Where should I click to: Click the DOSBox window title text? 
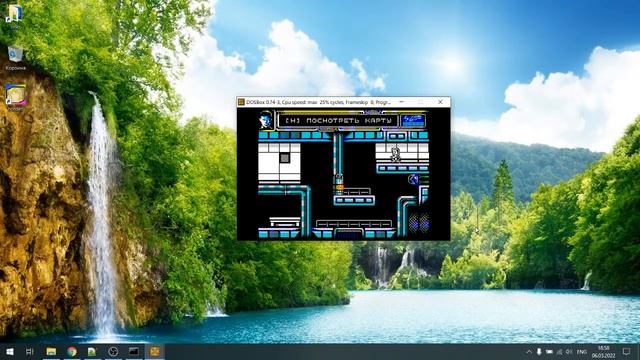coord(318,102)
